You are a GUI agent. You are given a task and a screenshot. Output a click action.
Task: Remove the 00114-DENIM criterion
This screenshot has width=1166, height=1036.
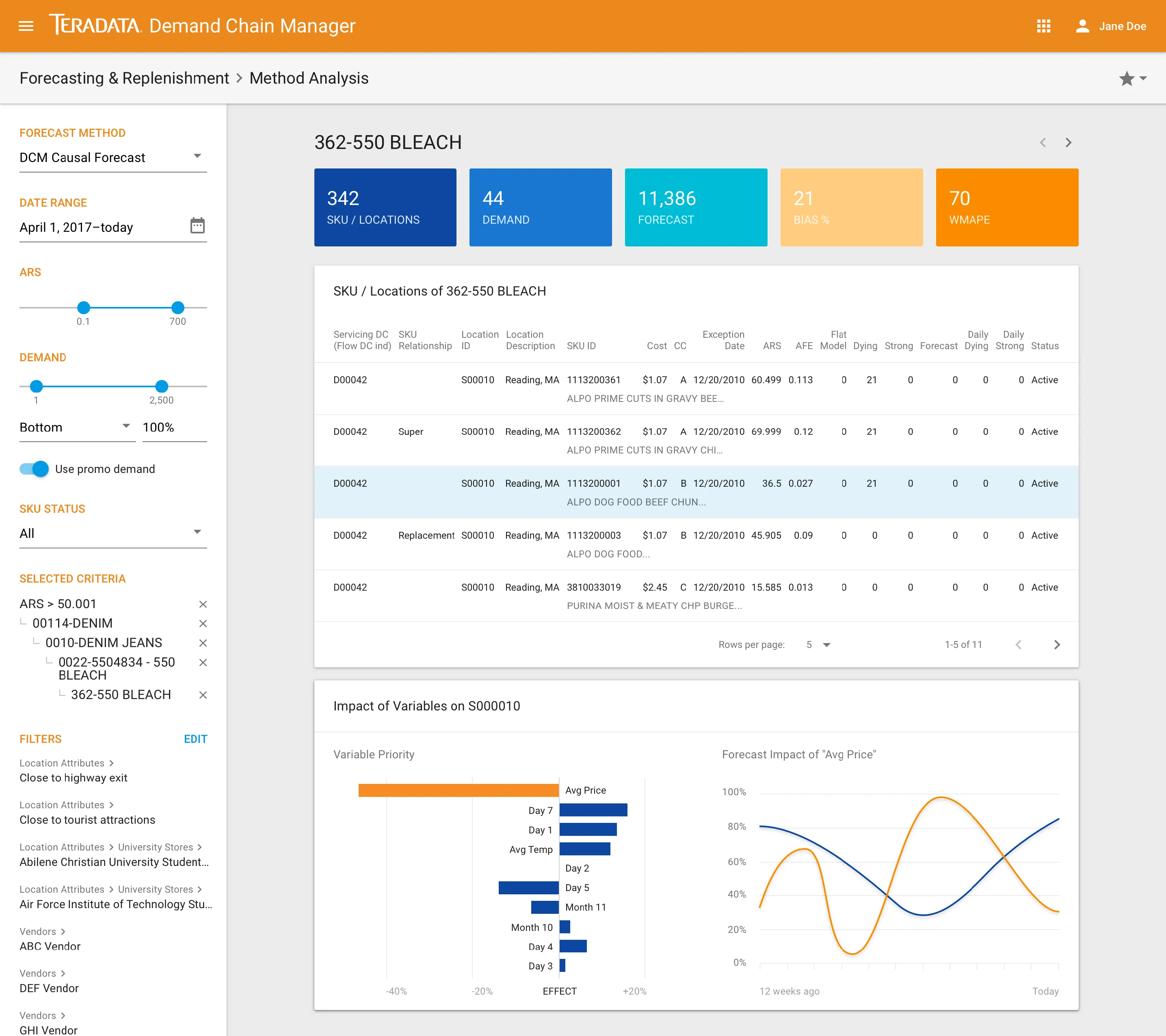[203, 624]
